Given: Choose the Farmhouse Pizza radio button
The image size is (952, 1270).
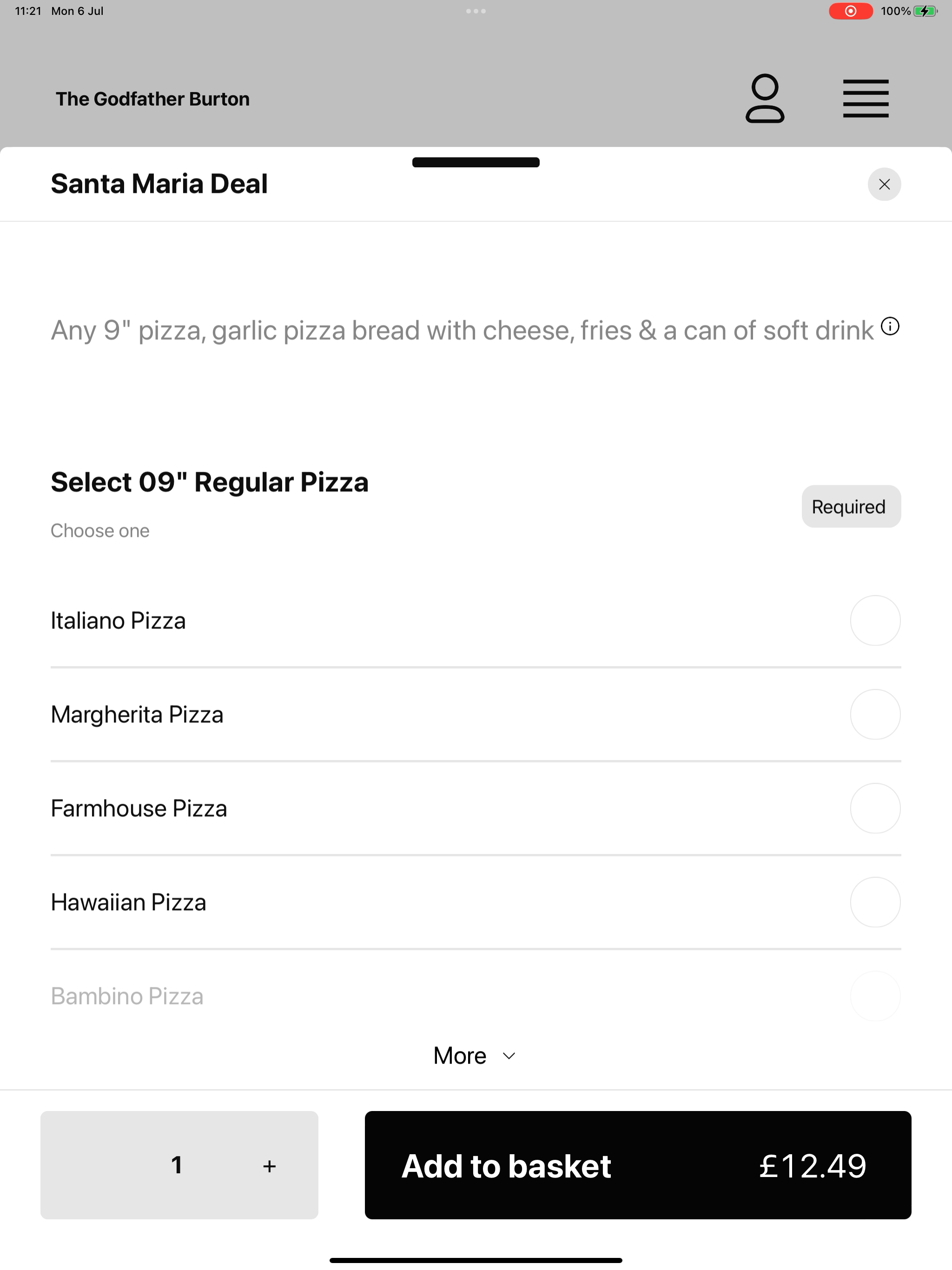Looking at the screenshot, I should pyautogui.click(x=875, y=808).
